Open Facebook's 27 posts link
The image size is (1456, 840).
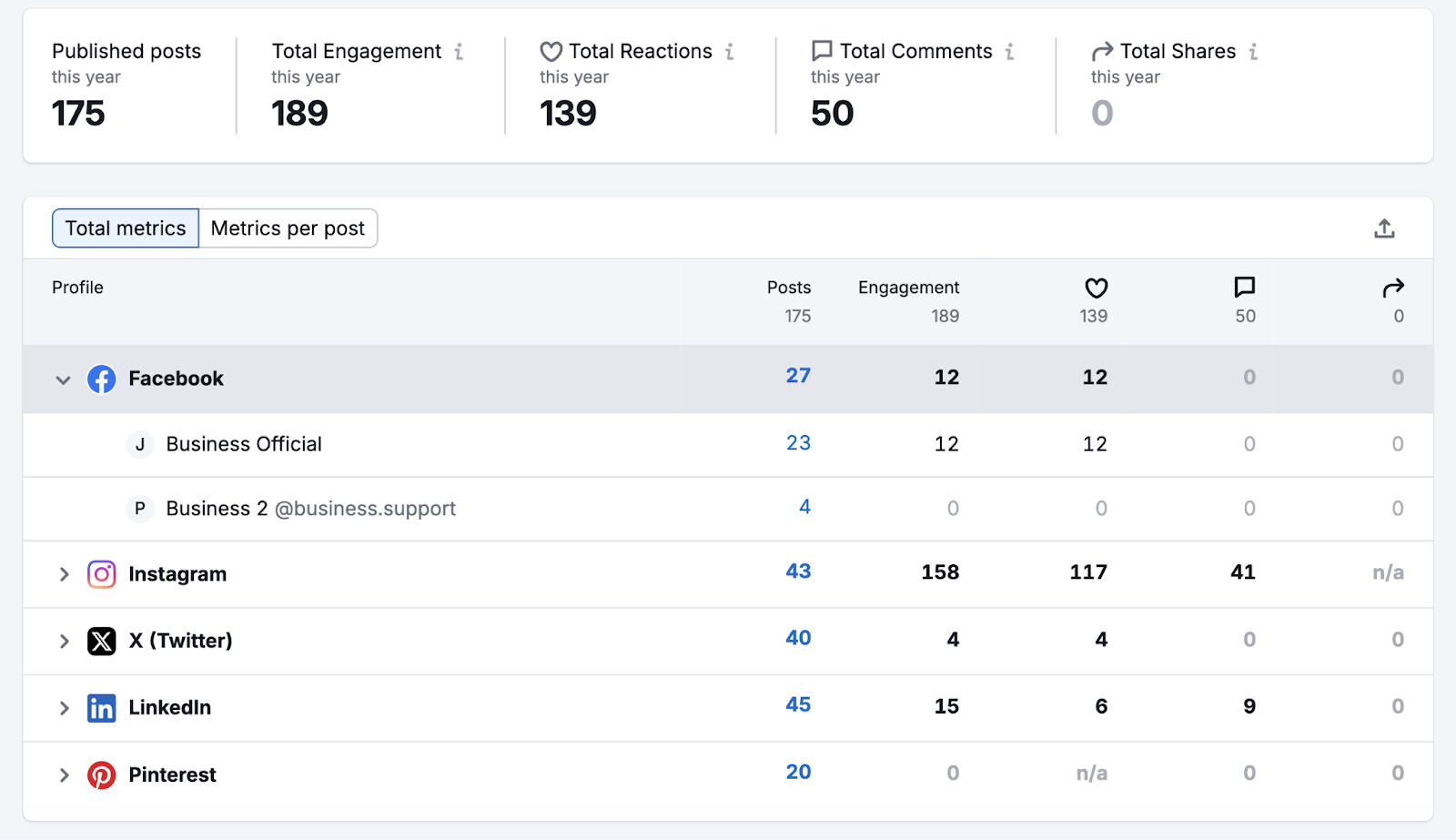click(798, 376)
